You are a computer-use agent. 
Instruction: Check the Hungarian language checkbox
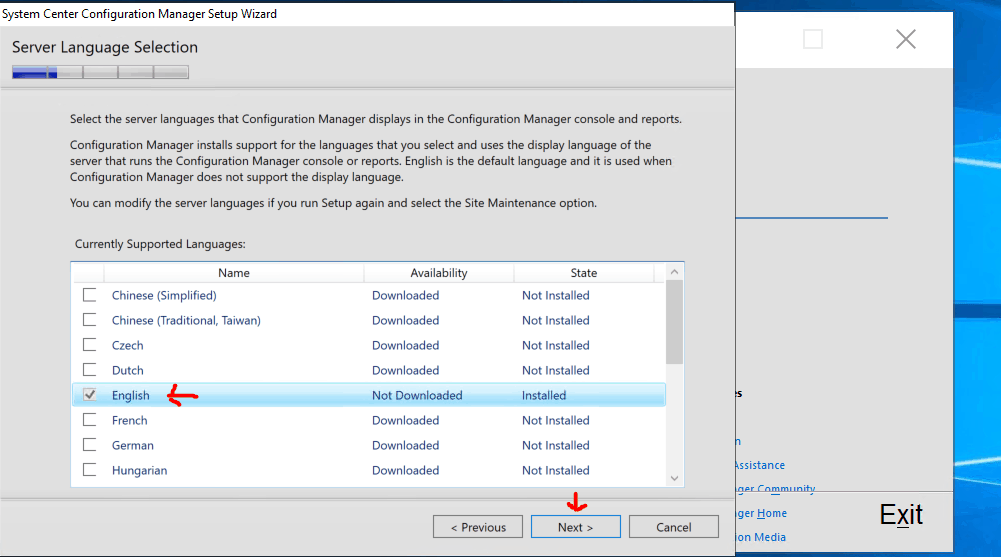click(89, 470)
